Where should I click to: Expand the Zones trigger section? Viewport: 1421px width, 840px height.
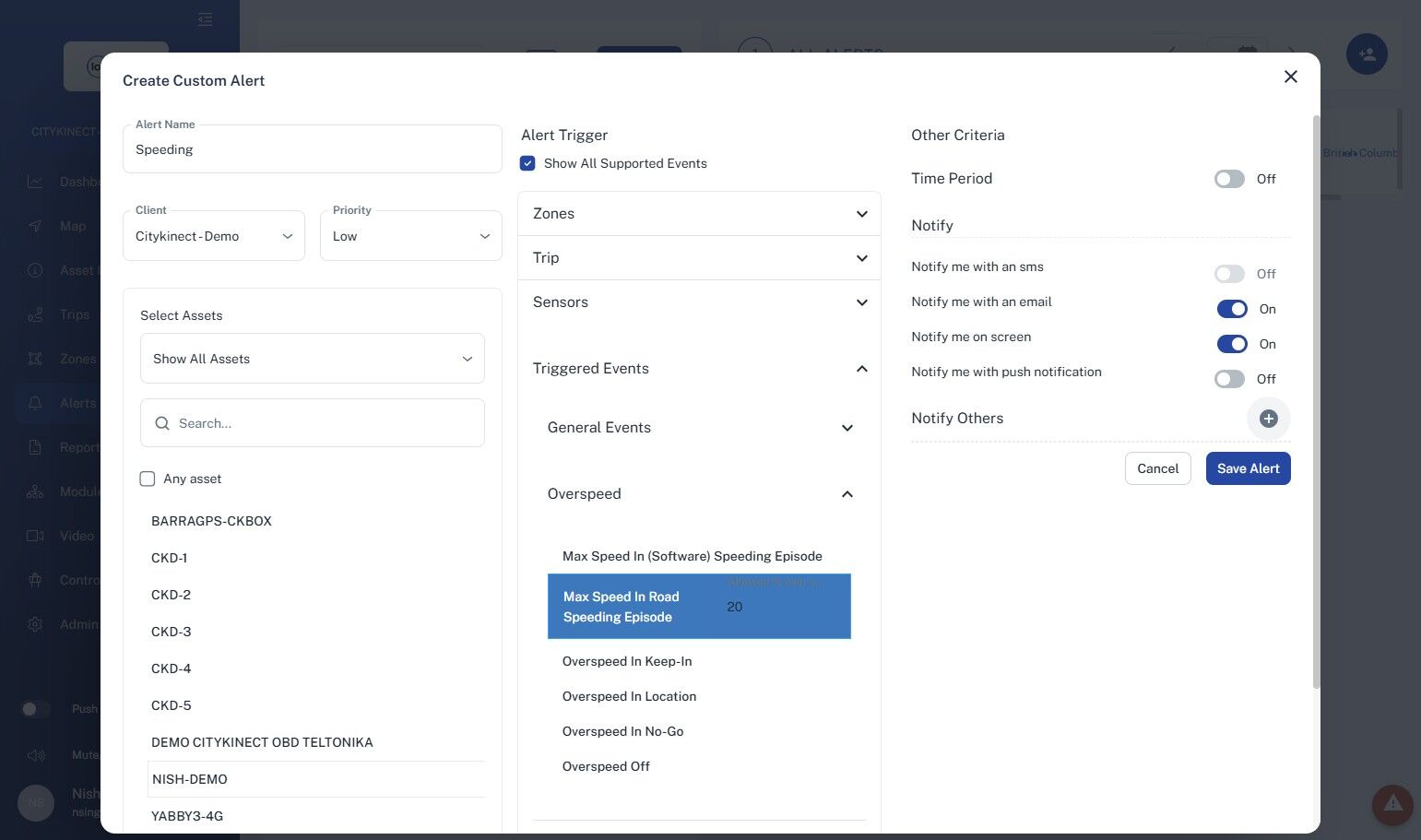point(699,214)
